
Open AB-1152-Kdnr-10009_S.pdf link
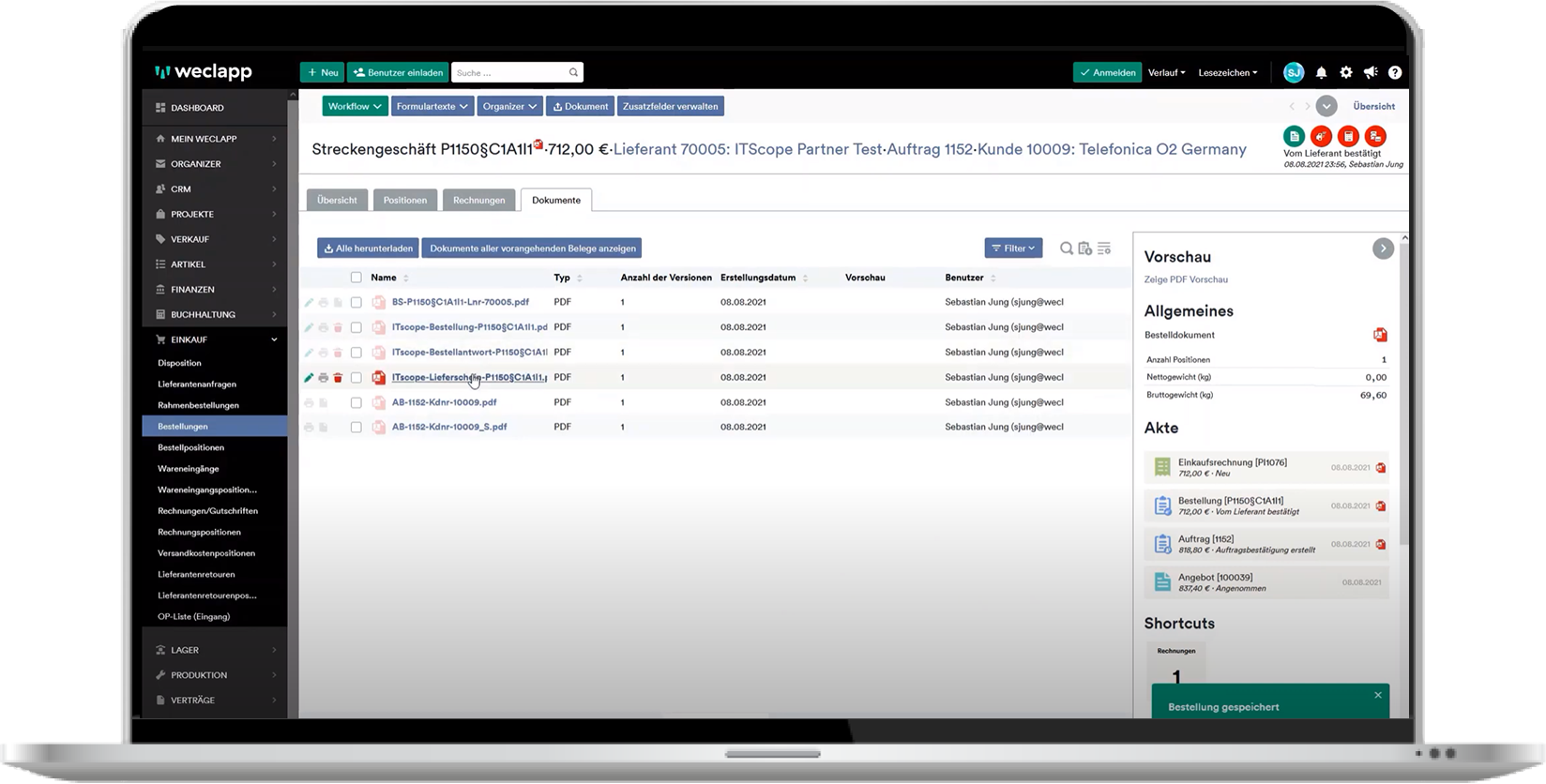pos(449,427)
